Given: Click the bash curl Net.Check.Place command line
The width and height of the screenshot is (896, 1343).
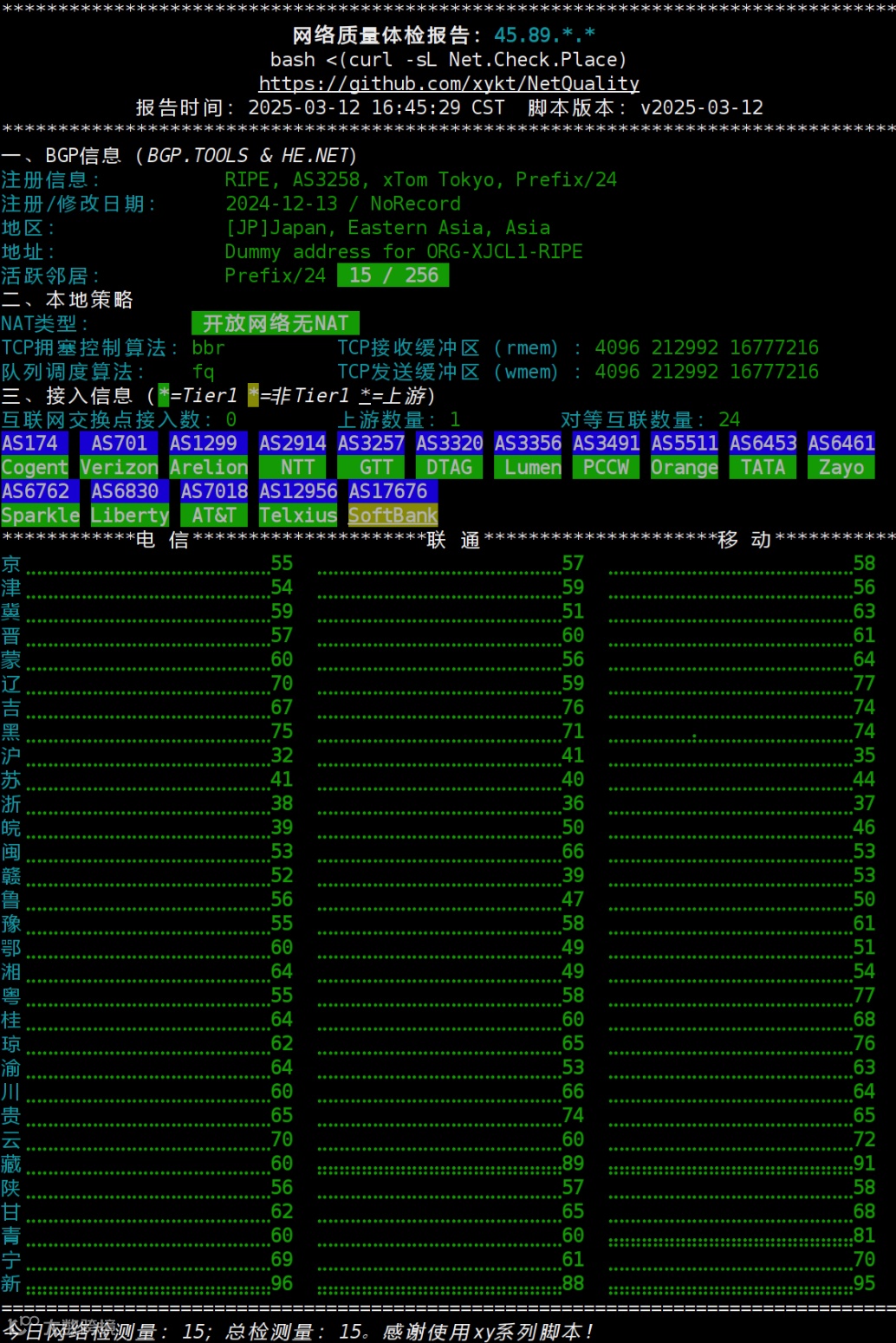Looking at the screenshot, I should (x=448, y=60).
